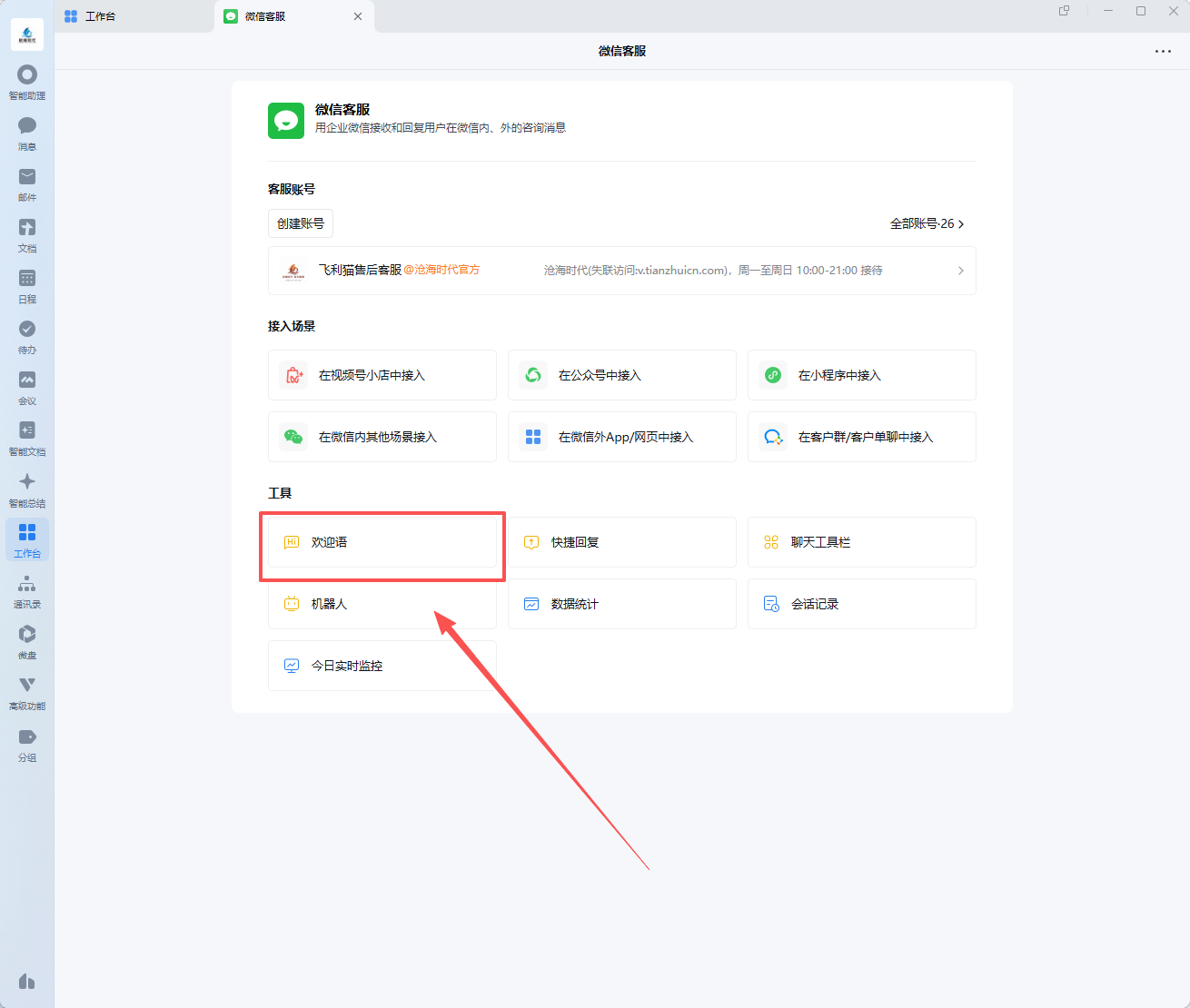Open the 机器人 tool
Screen dimensions: 1190x1008
click(x=382, y=604)
